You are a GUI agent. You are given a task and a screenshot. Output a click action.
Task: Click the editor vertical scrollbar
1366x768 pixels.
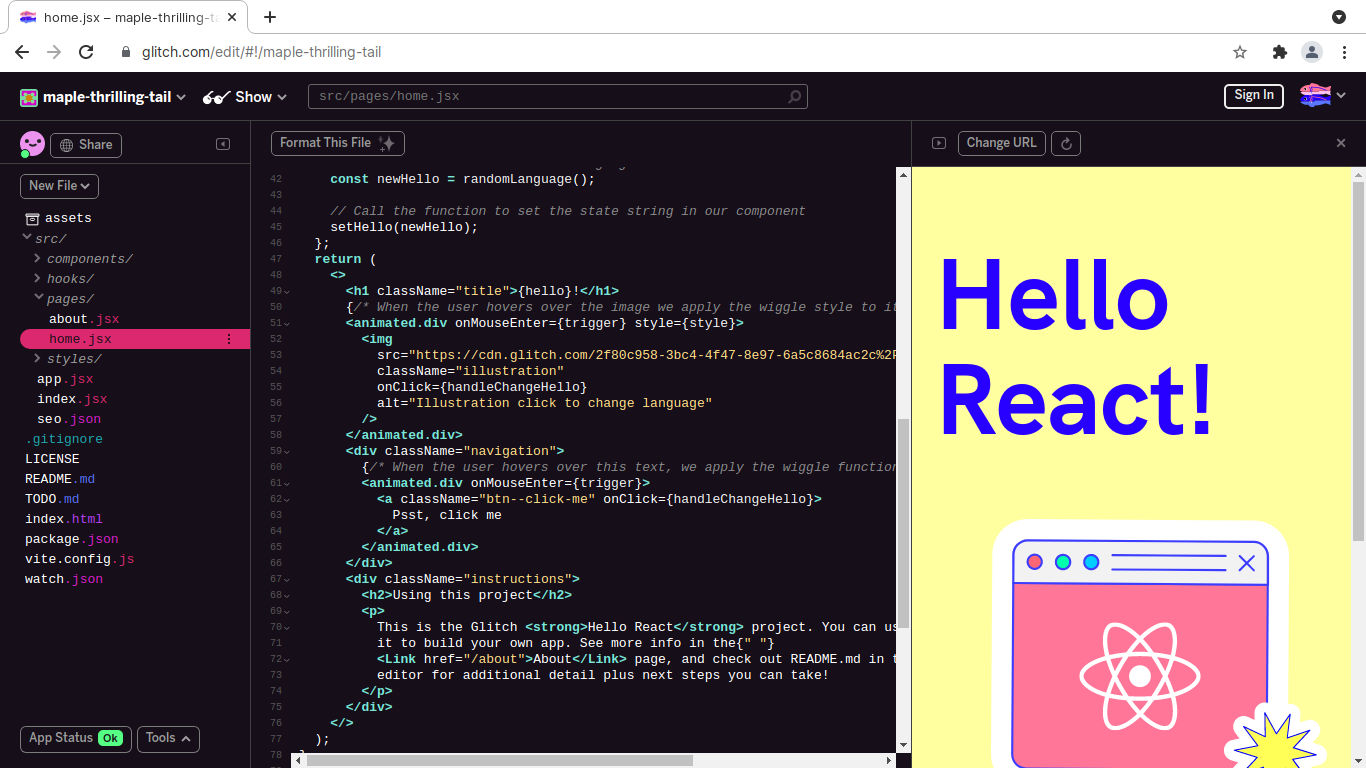[x=904, y=522]
